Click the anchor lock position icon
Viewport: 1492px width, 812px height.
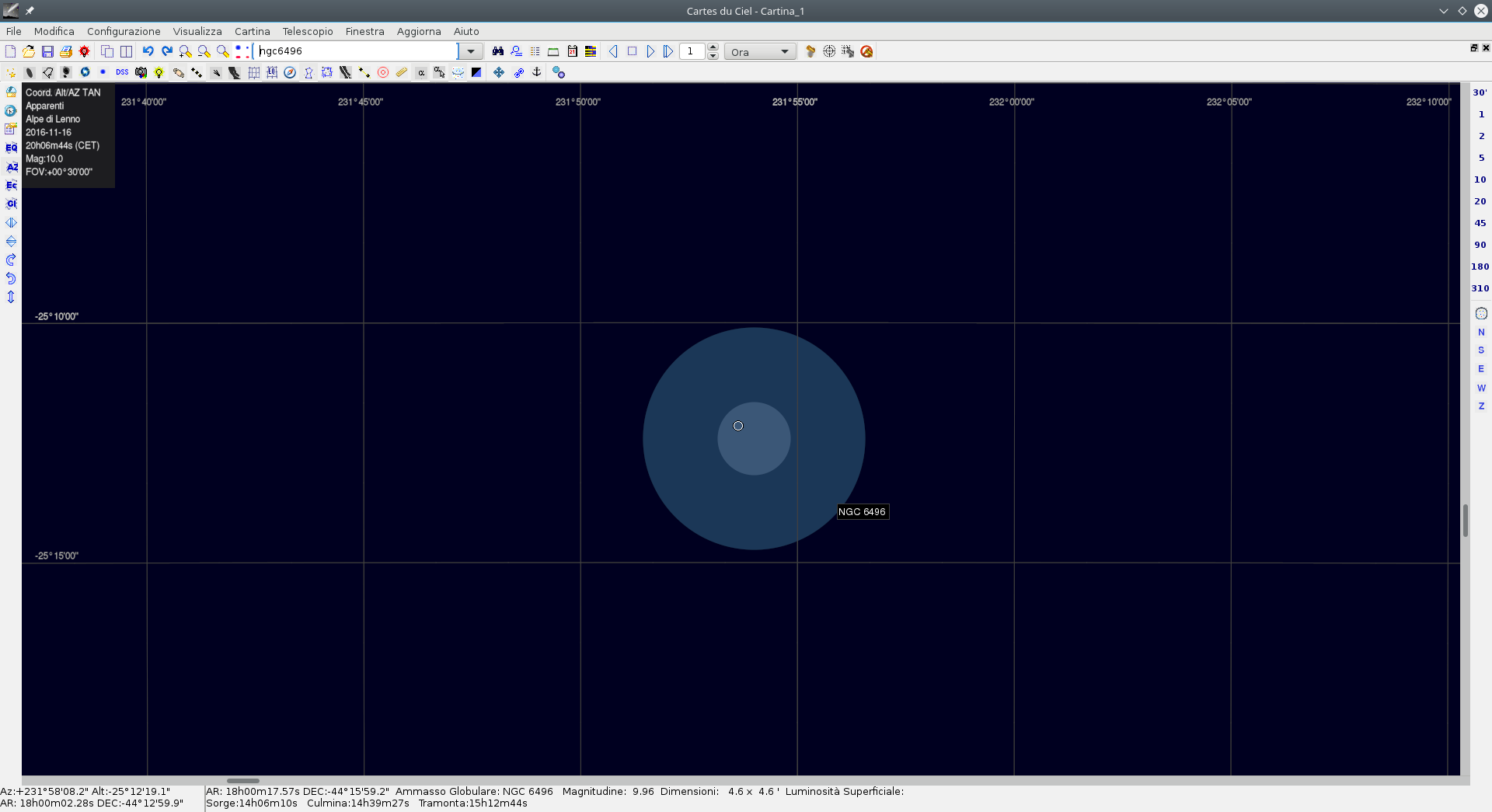[536, 72]
